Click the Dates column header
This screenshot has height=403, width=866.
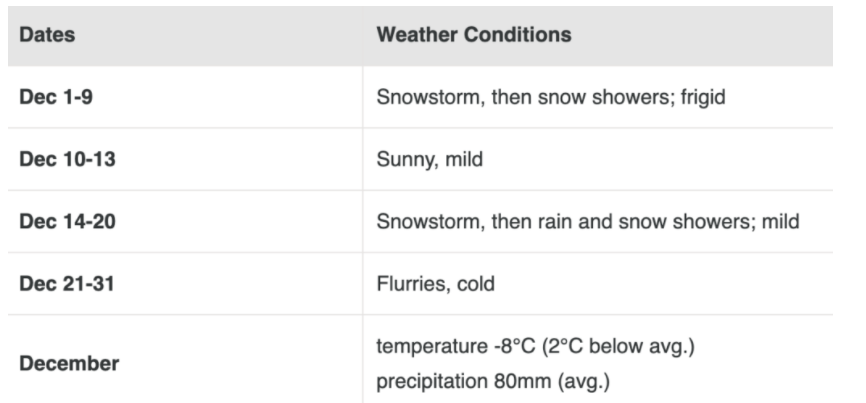[x=47, y=35]
